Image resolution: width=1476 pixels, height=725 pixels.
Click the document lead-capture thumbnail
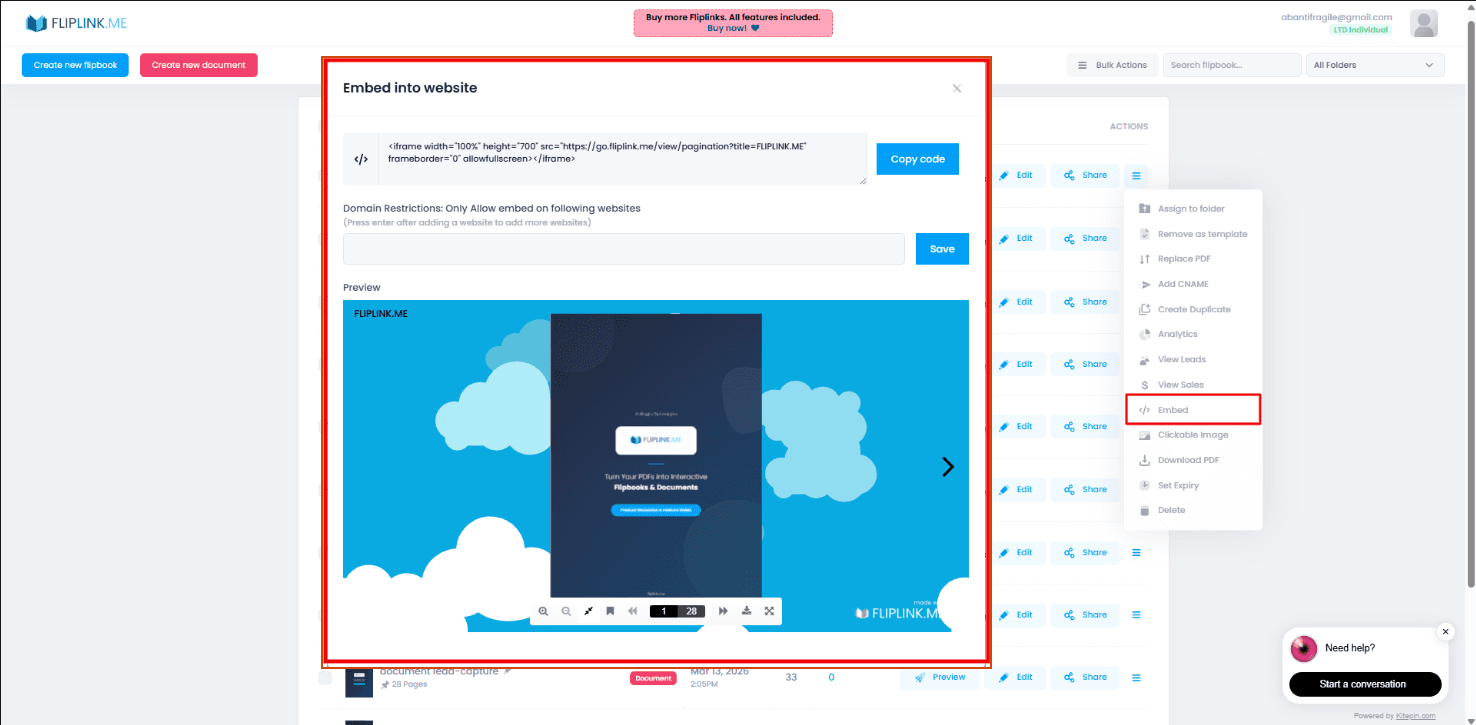[x=359, y=682]
